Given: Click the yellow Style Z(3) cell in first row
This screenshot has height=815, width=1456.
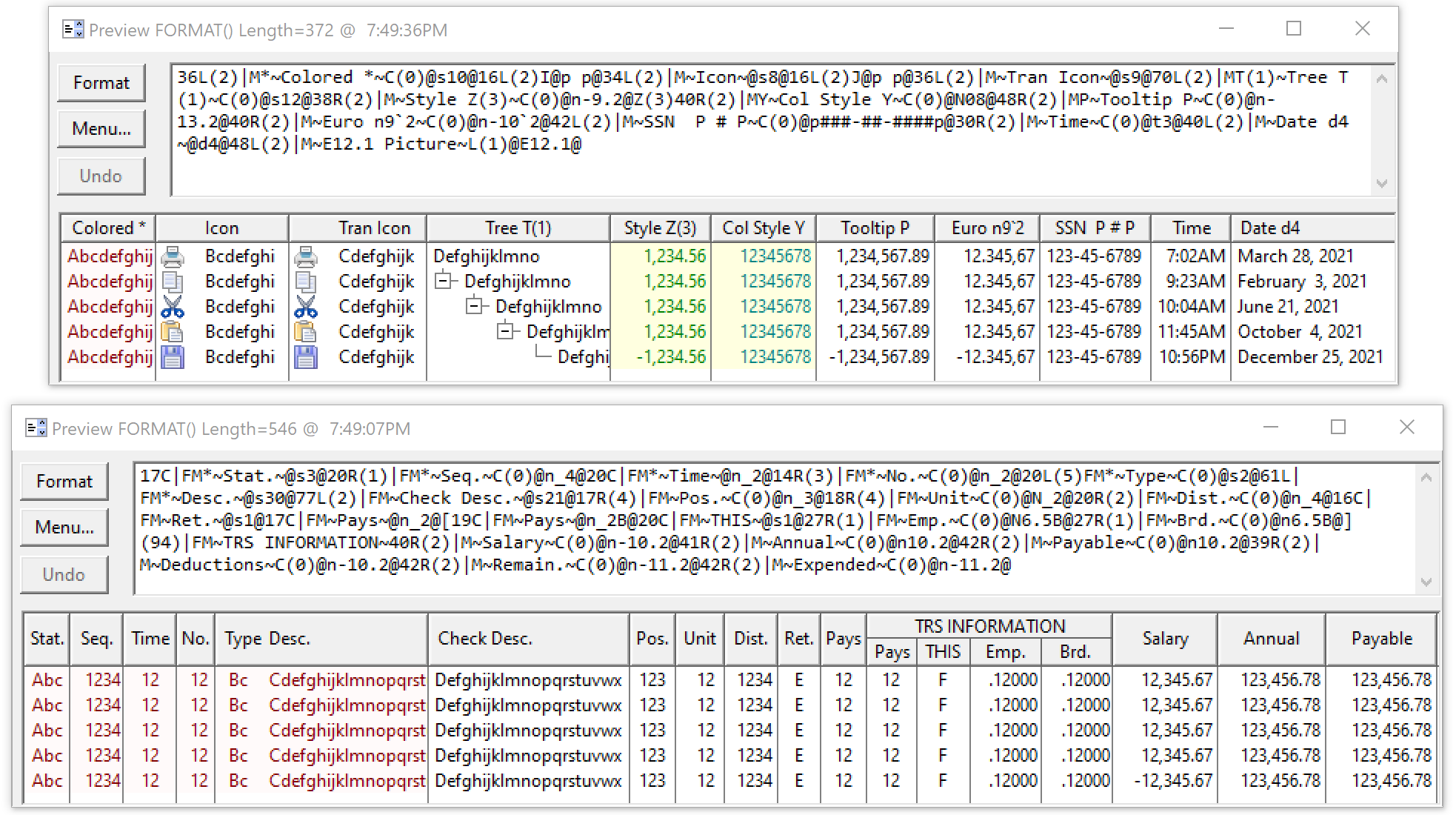Looking at the screenshot, I should pyautogui.click(x=661, y=256).
